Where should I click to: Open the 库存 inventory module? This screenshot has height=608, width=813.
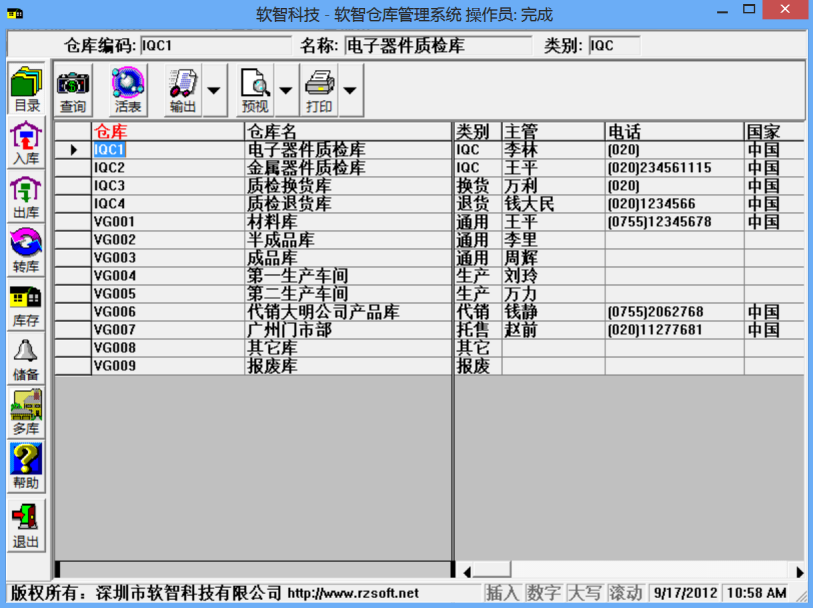pyautogui.click(x=26, y=305)
